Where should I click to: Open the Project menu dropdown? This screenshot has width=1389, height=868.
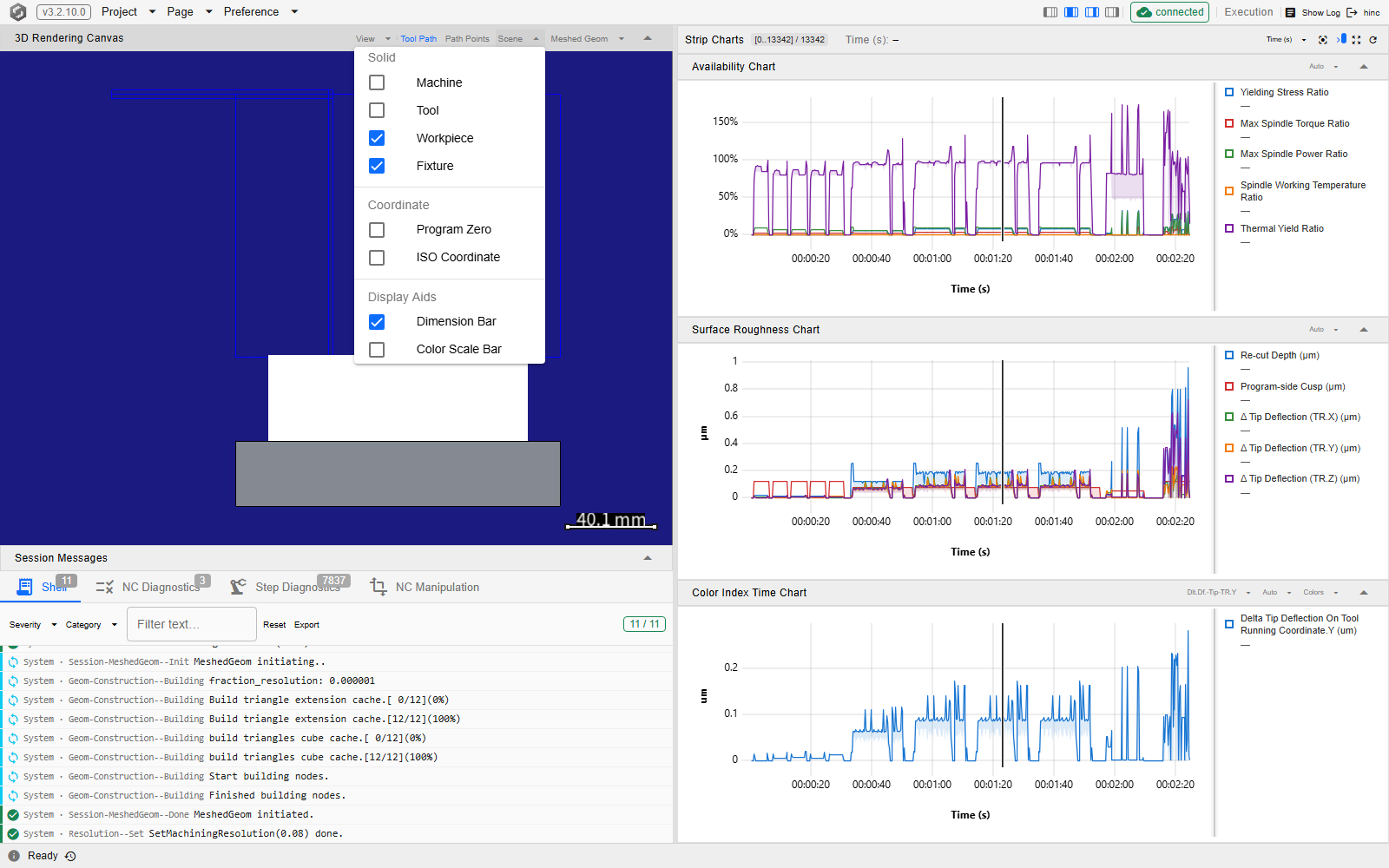point(128,12)
